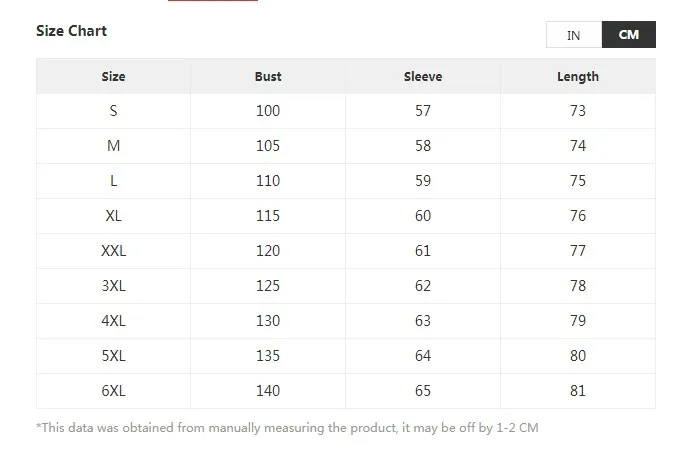695x456 pixels.
Task: Select the CM unit toggle
Action: pyautogui.click(x=628, y=35)
